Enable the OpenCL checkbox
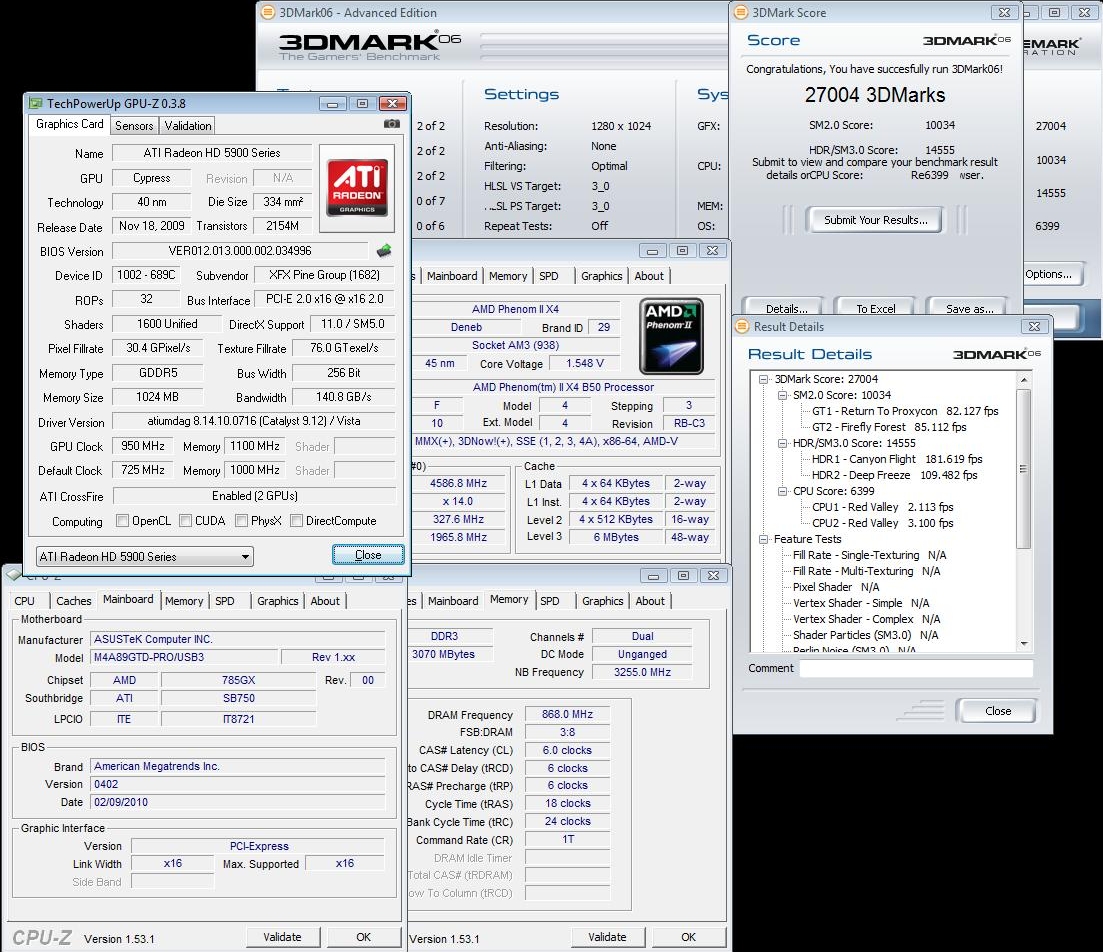 click(122, 521)
